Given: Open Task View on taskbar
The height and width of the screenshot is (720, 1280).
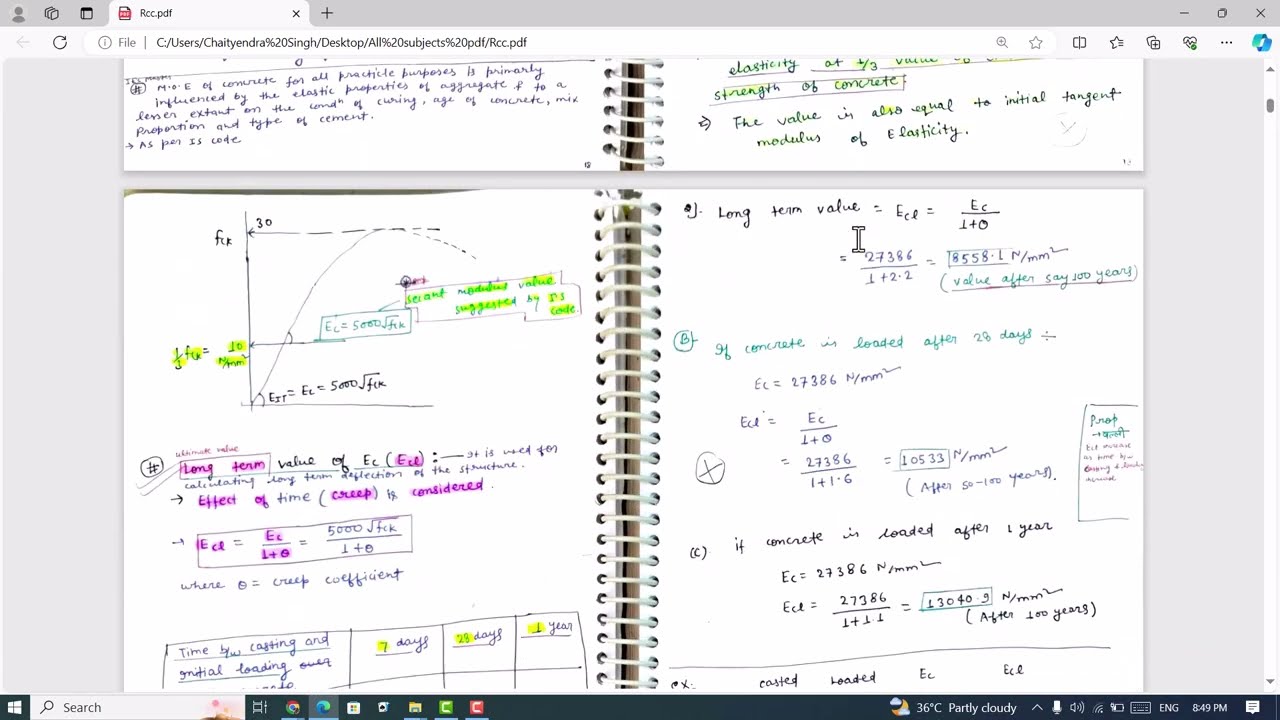Looking at the screenshot, I should 259,707.
